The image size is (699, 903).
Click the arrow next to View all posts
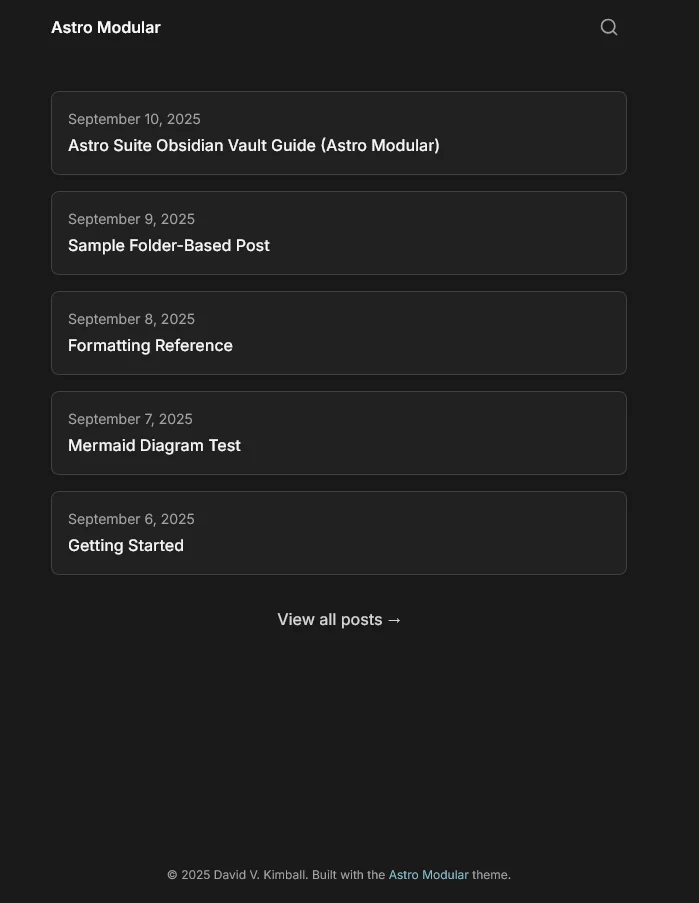coord(394,620)
